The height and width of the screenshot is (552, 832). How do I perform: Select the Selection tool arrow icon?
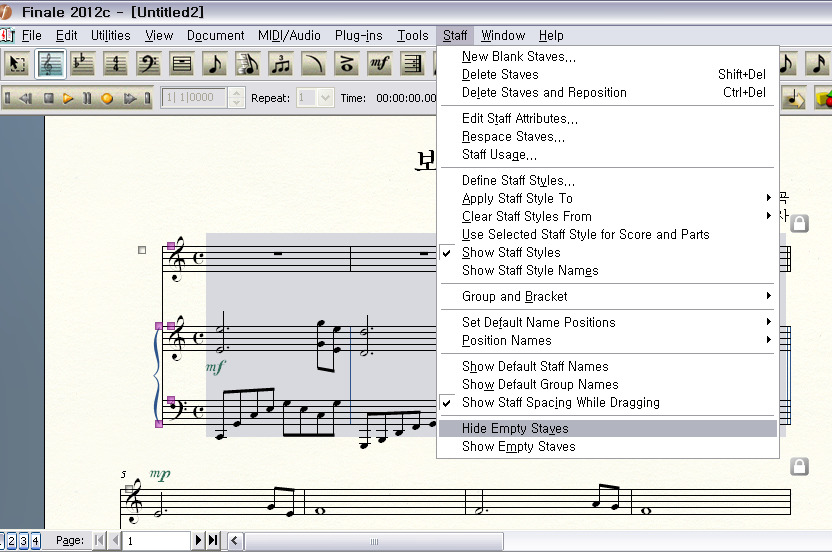pyautogui.click(x=17, y=64)
